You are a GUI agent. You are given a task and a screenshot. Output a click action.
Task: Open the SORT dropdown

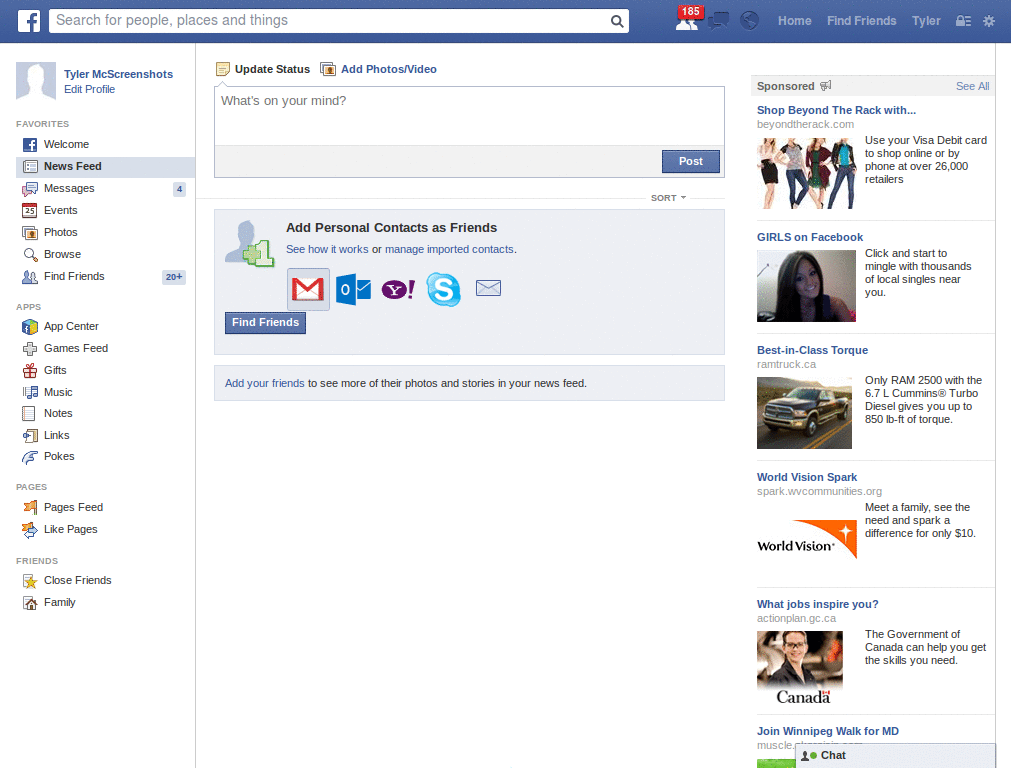click(668, 198)
